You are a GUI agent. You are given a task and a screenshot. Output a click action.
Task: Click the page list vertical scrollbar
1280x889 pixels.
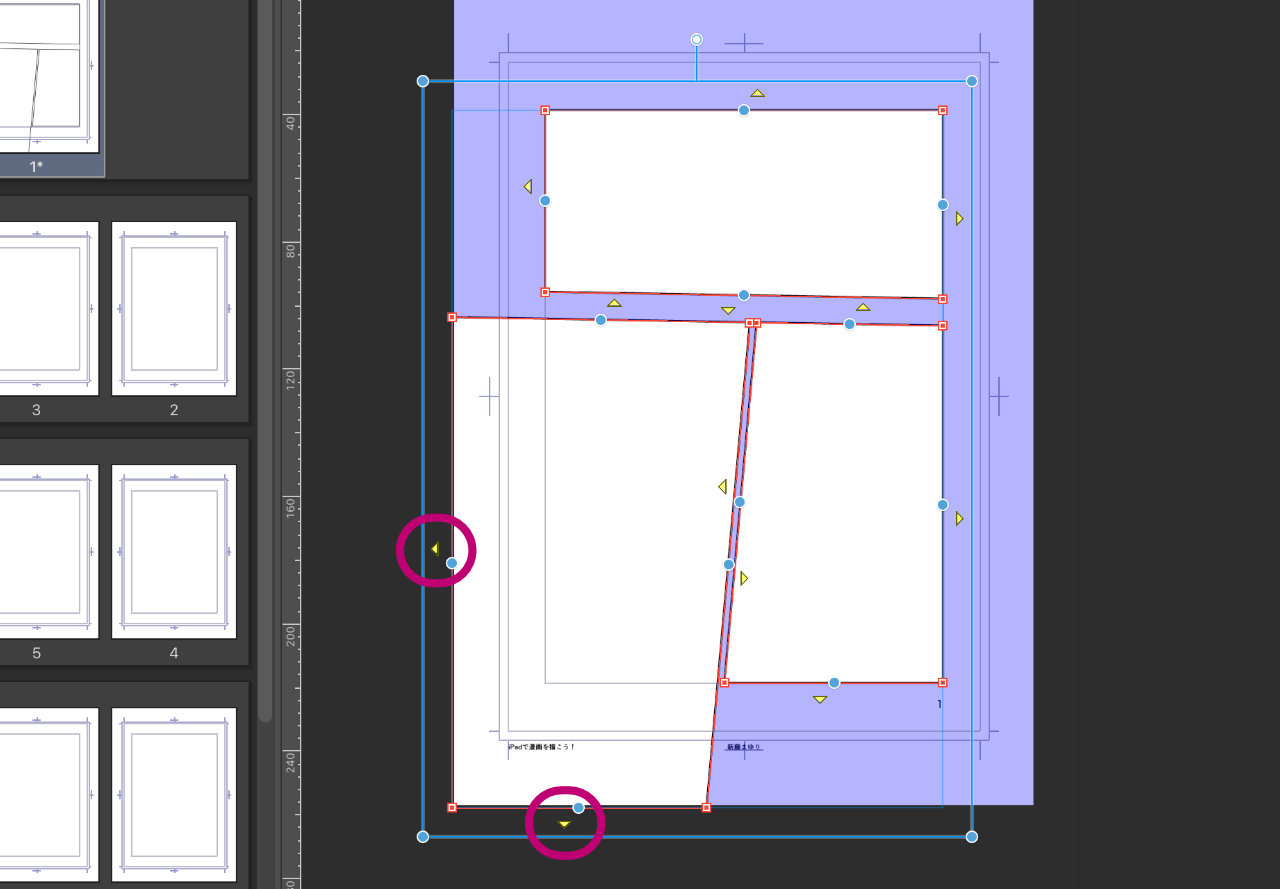tap(265, 400)
